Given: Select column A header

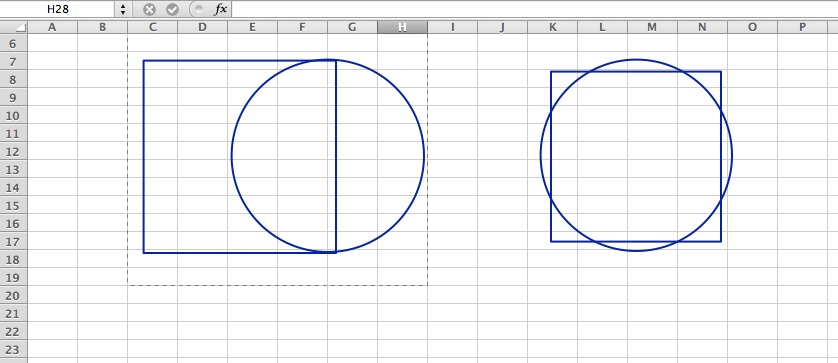Looking at the screenshot, I should [52, 27].
